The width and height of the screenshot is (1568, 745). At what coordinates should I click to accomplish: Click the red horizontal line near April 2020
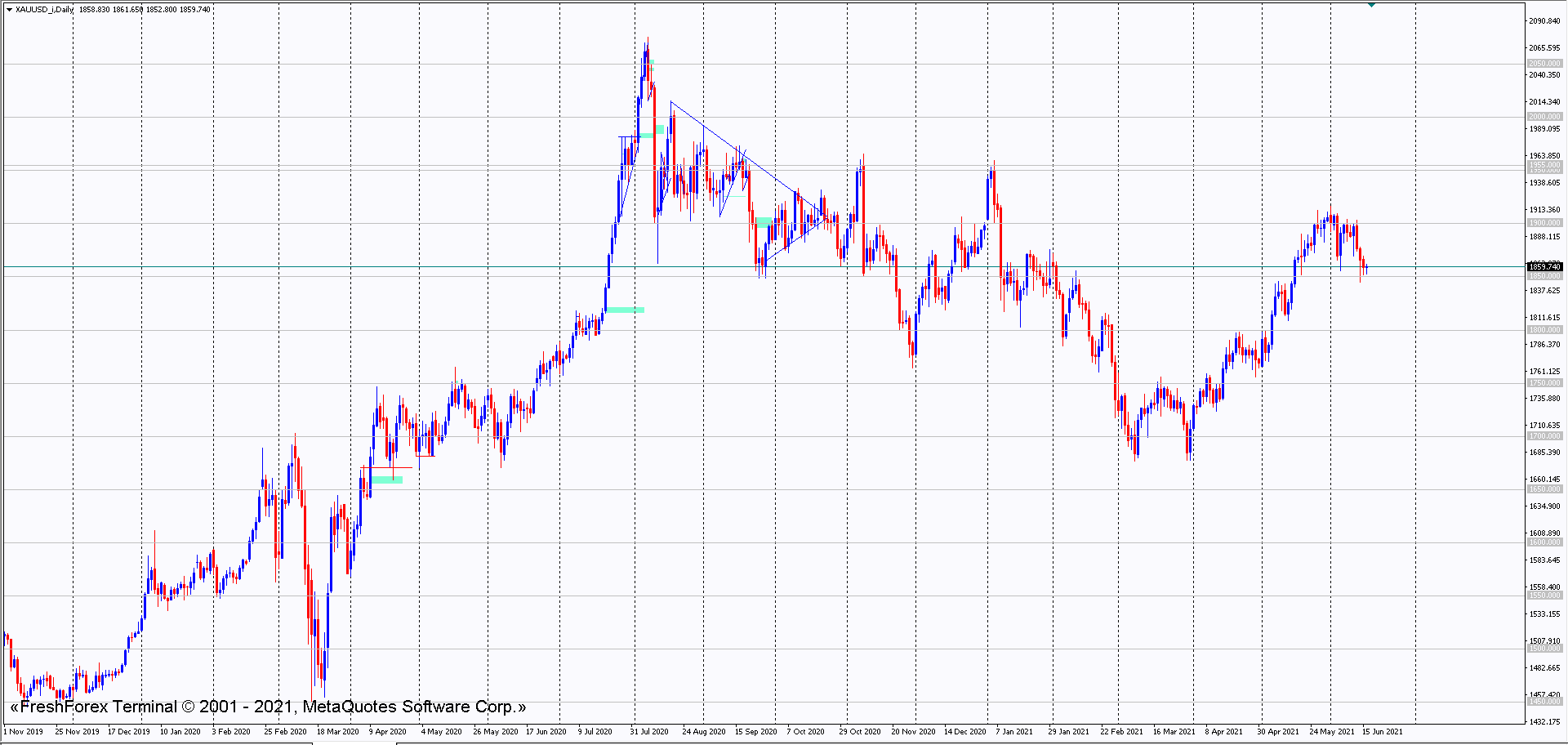(386, 468)
